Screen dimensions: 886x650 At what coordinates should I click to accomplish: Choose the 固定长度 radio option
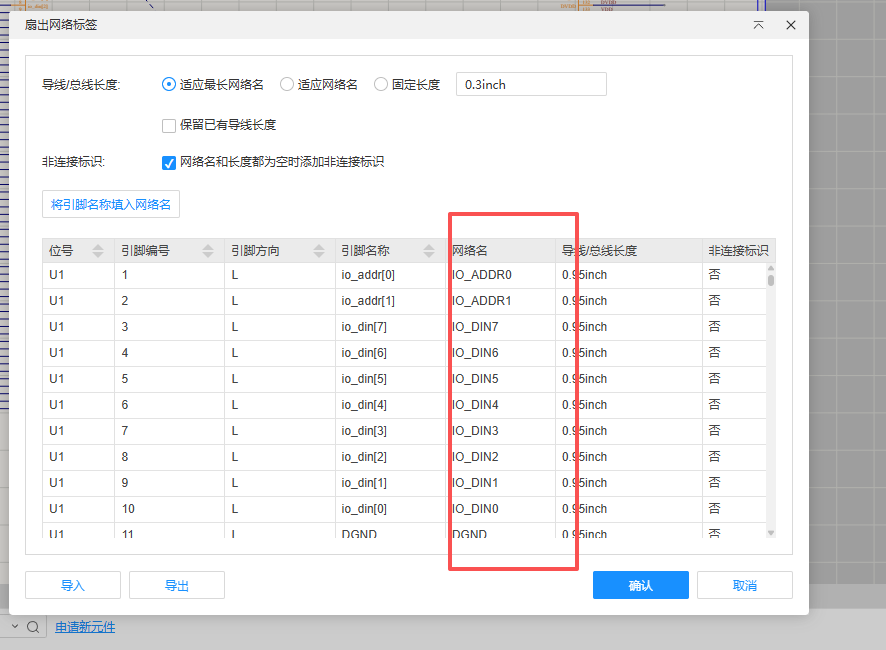(x=381, y=85)
